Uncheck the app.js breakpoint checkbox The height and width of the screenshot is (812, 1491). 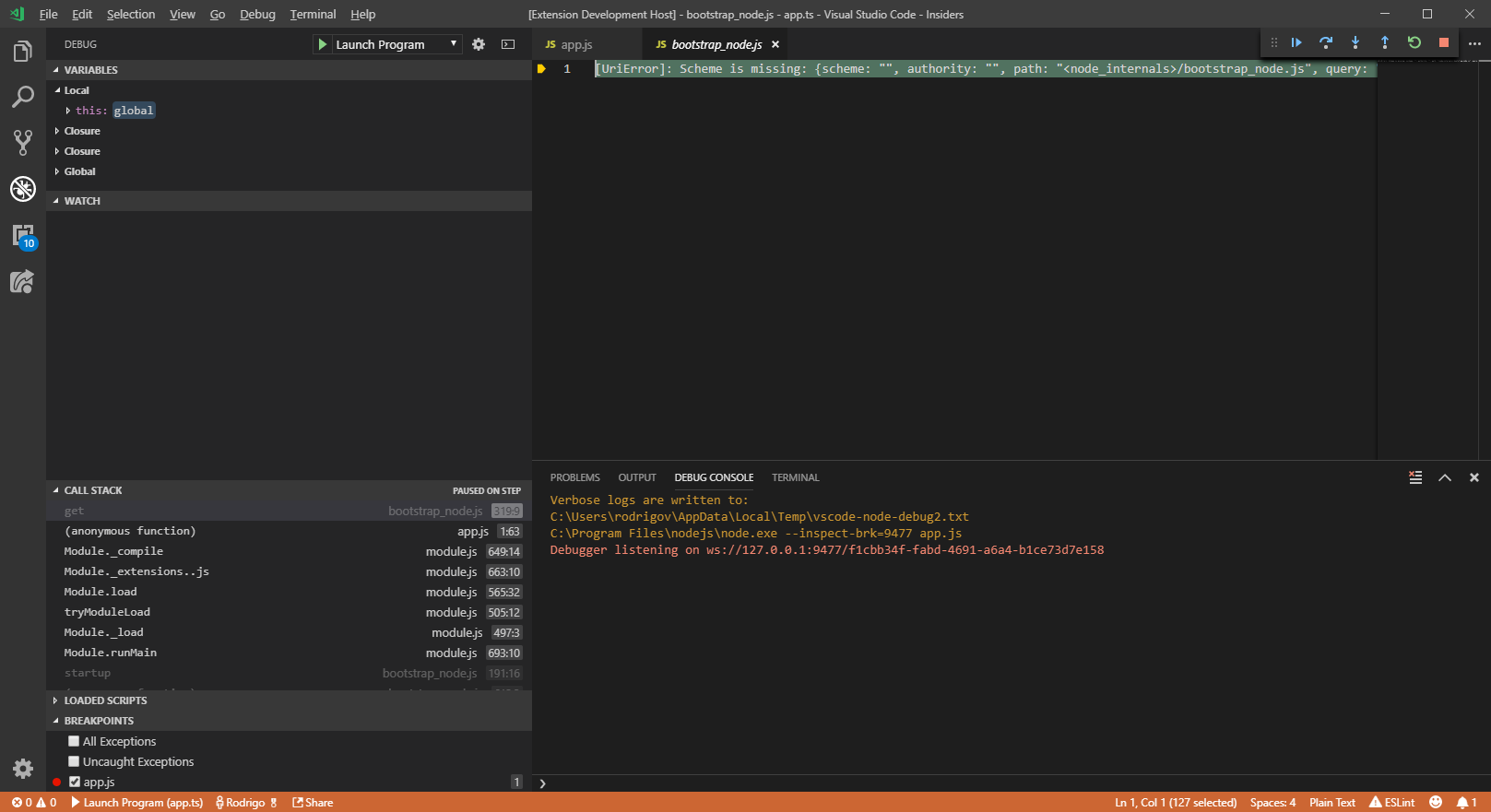pos(75,782)
